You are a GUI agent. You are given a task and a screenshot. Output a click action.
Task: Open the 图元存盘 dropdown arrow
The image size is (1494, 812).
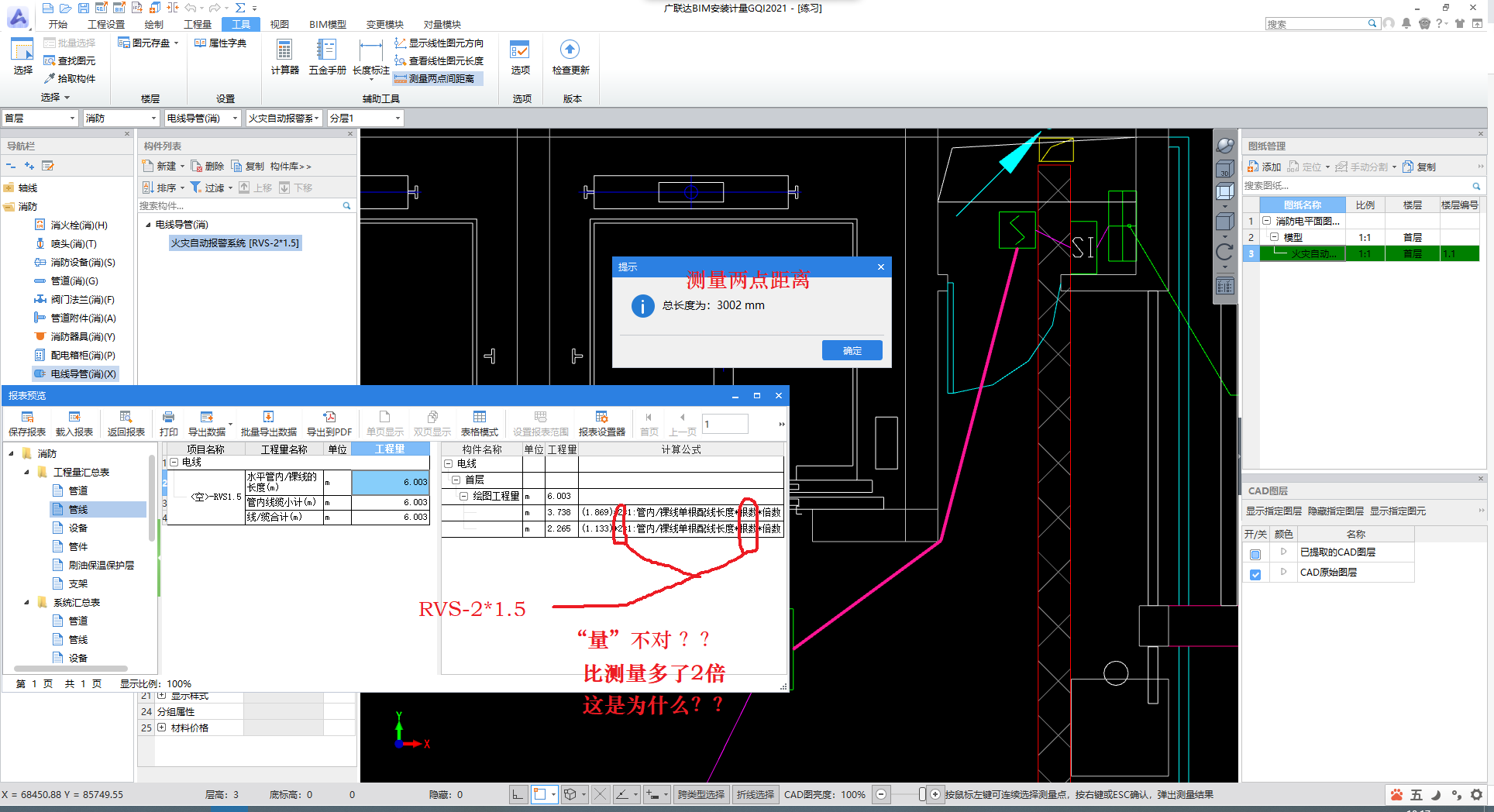177,43
